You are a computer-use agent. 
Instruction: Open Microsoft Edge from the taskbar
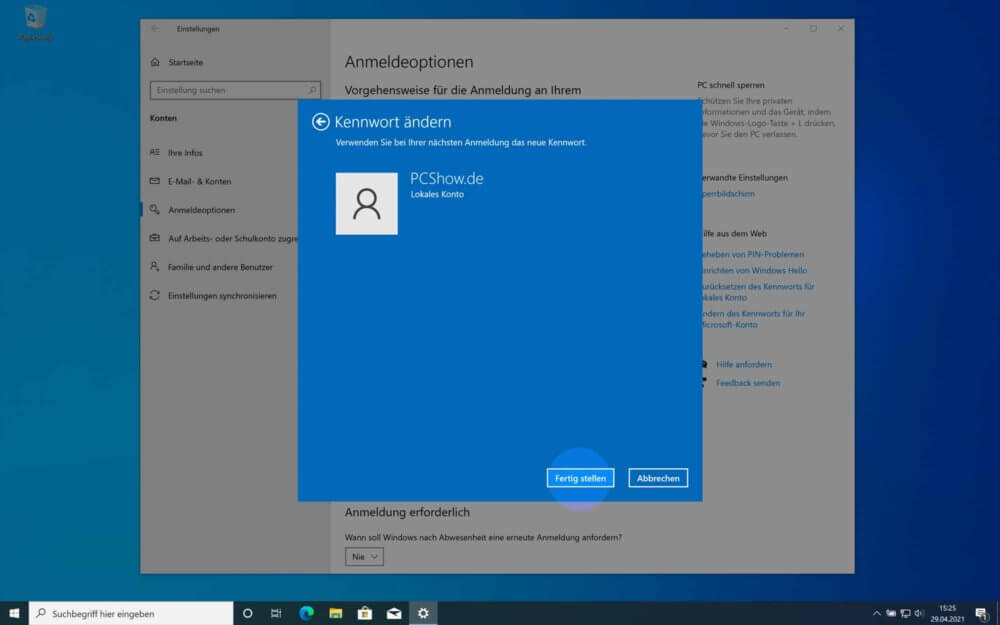[307, 612]
